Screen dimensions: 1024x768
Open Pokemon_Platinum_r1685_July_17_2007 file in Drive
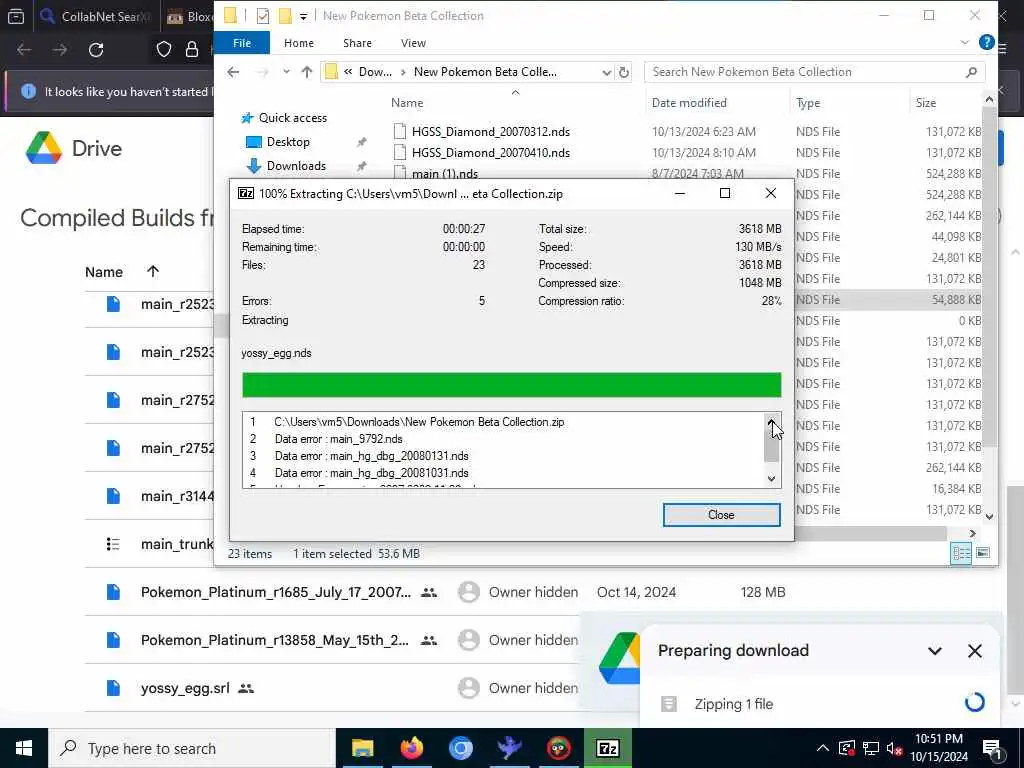[x=276, y=592]
